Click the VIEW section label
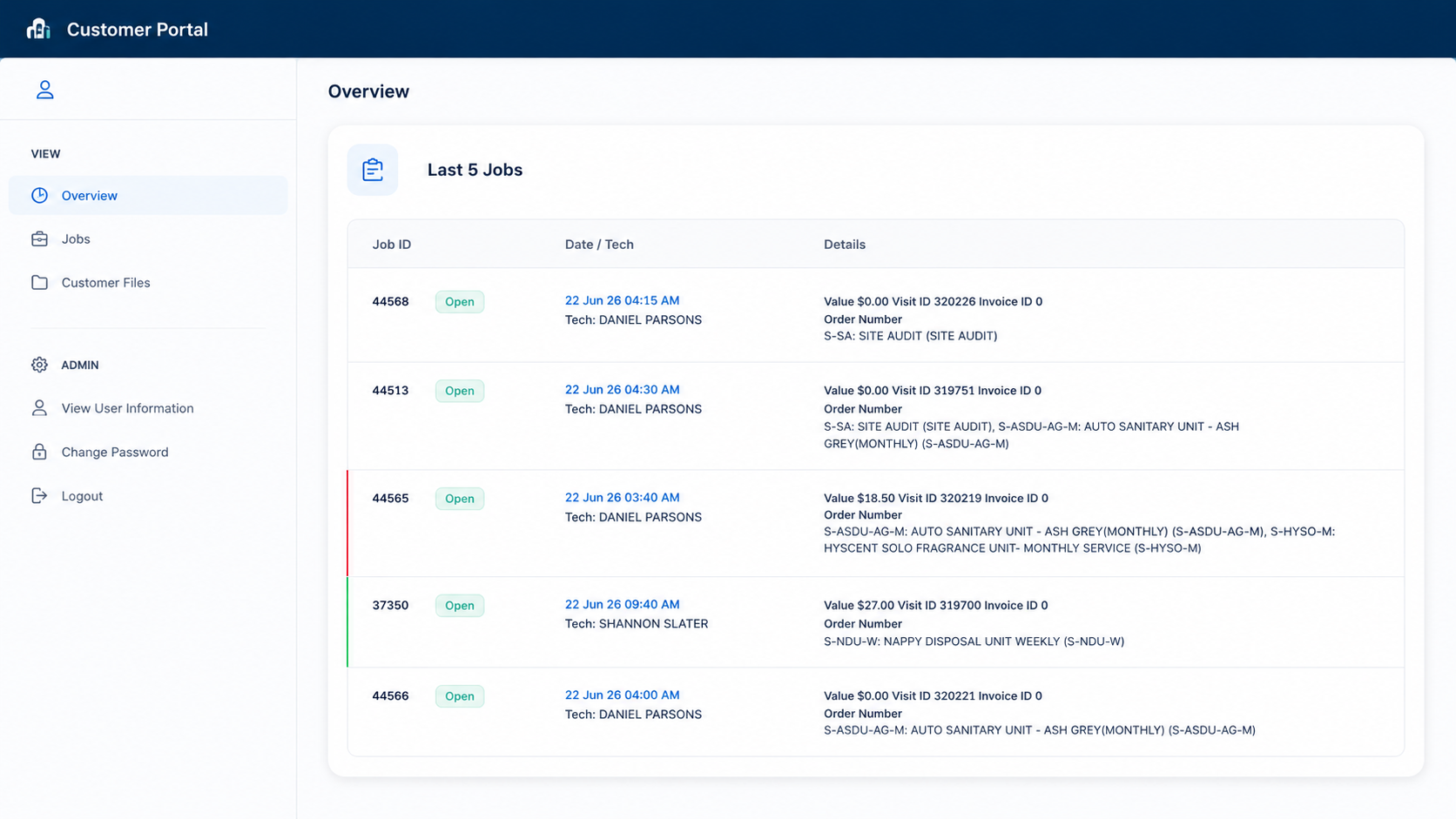The width and height of the screenshot is (1456, 819). click(46, 154)
